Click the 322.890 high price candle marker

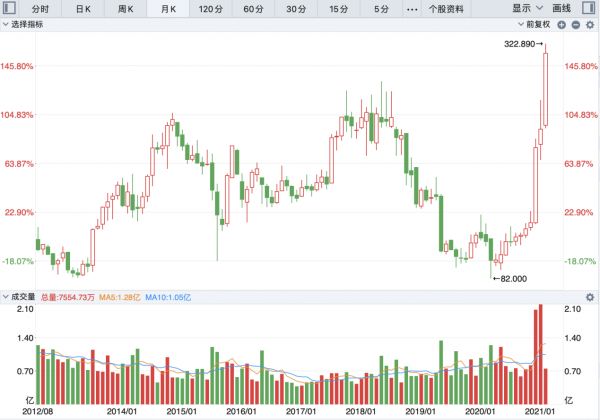525,44
